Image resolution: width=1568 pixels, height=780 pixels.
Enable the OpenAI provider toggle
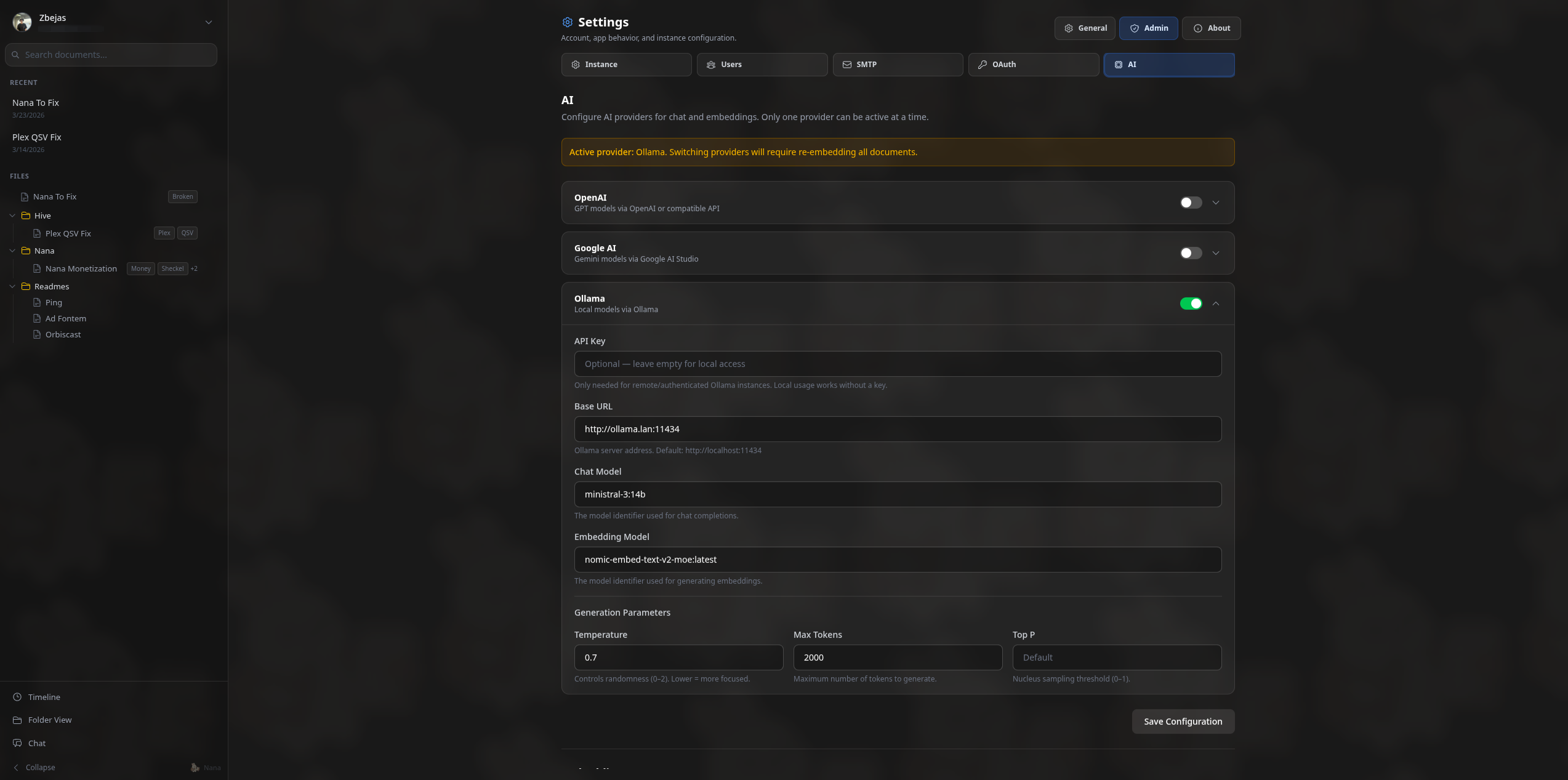(x=1191, y=203)
